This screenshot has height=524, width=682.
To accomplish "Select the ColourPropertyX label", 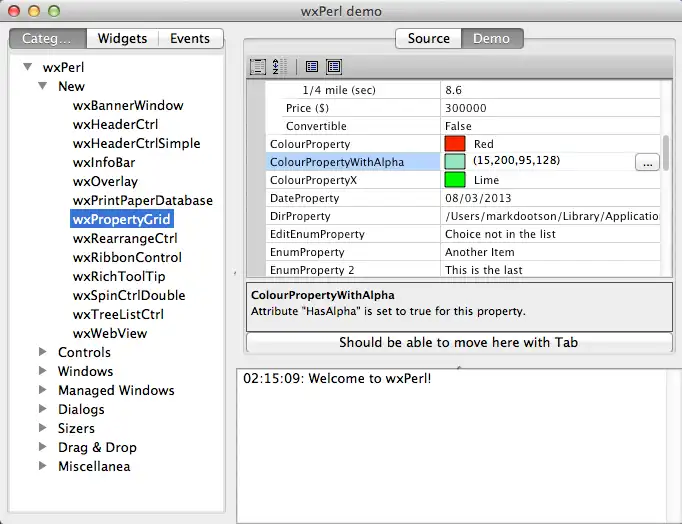I will click(x=313, y=180).
